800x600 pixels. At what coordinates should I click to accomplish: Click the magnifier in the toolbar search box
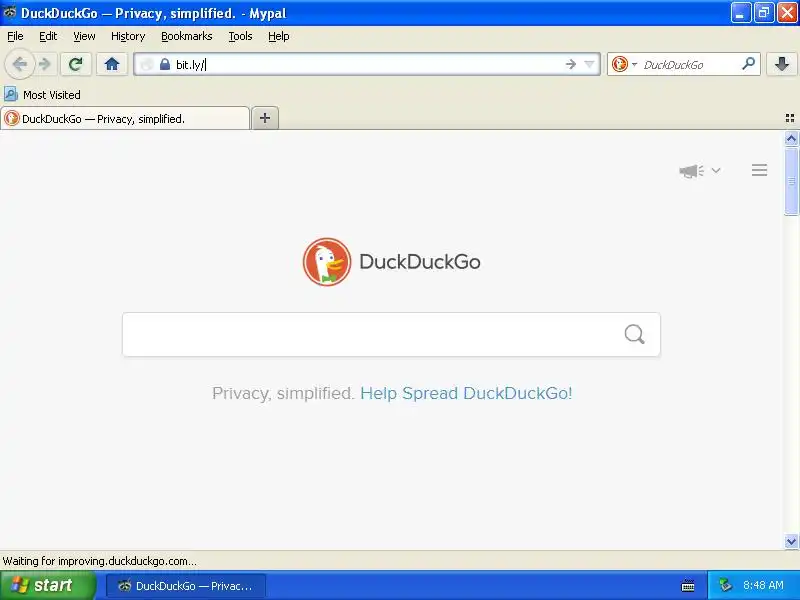748,64
